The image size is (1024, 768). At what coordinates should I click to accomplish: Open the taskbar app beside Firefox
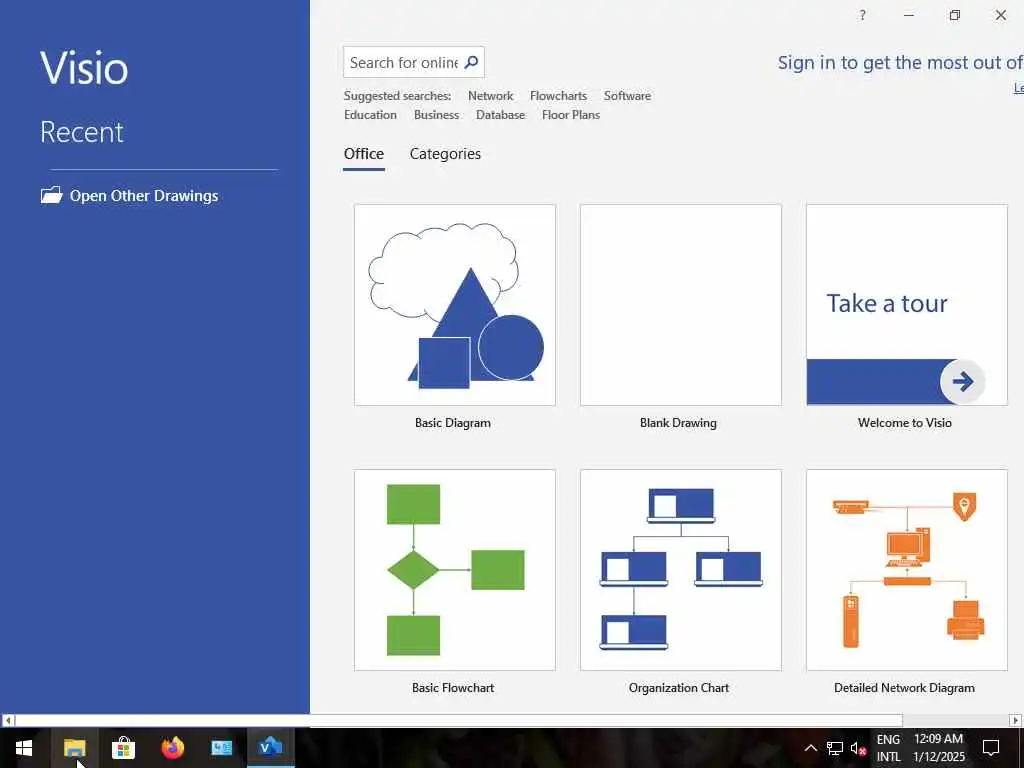coord(221,748)
